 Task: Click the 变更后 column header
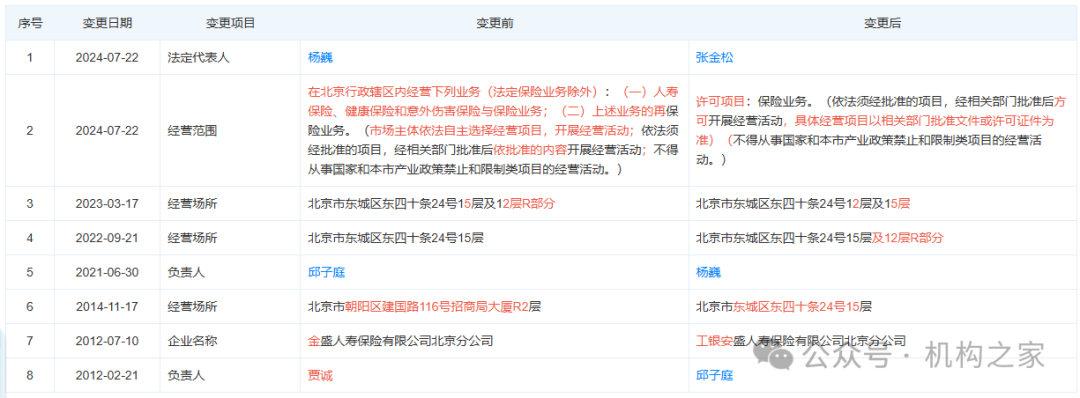click(882, 23)
